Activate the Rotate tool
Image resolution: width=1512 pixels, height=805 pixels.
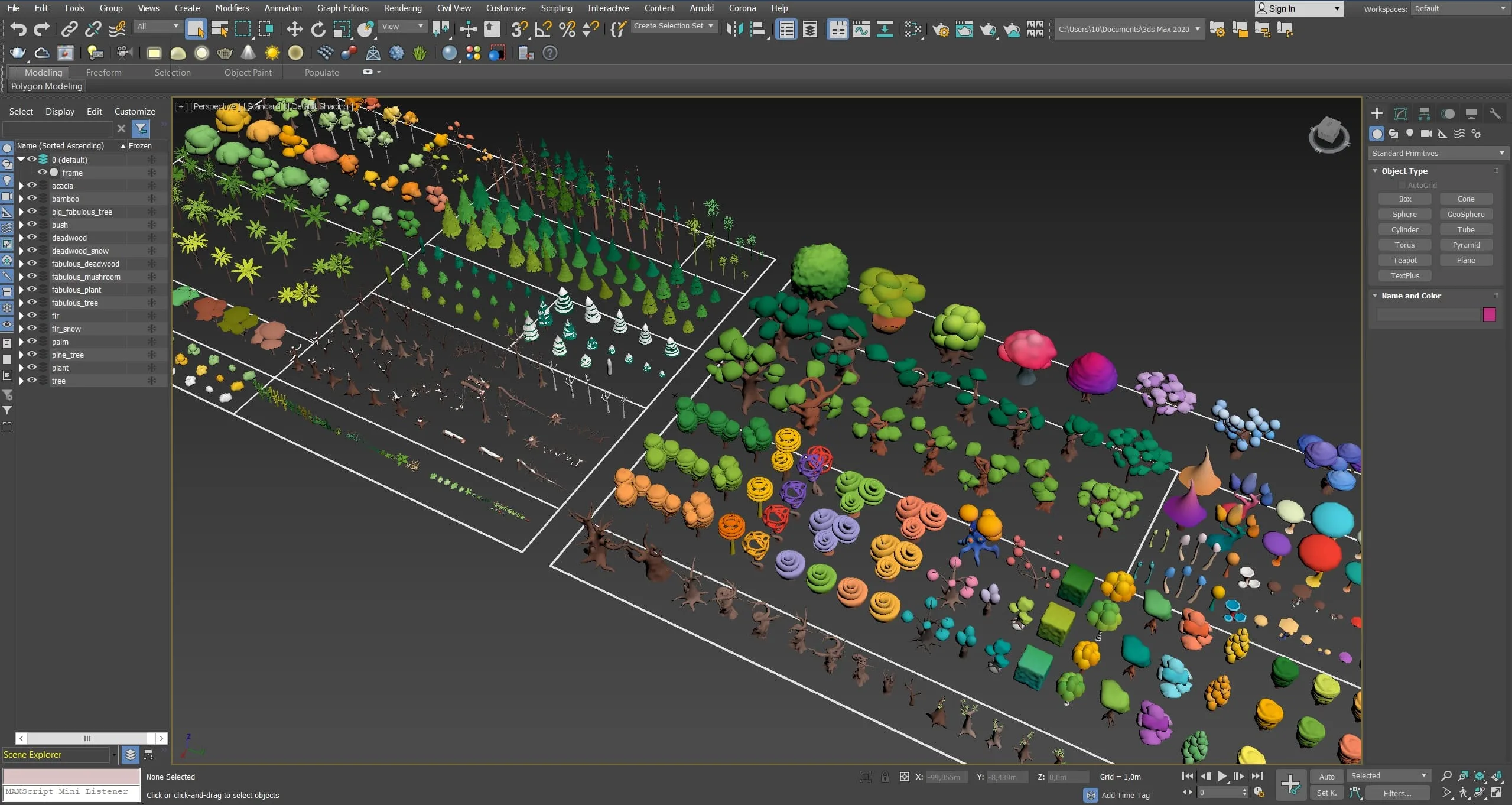(x=318, y=29)
